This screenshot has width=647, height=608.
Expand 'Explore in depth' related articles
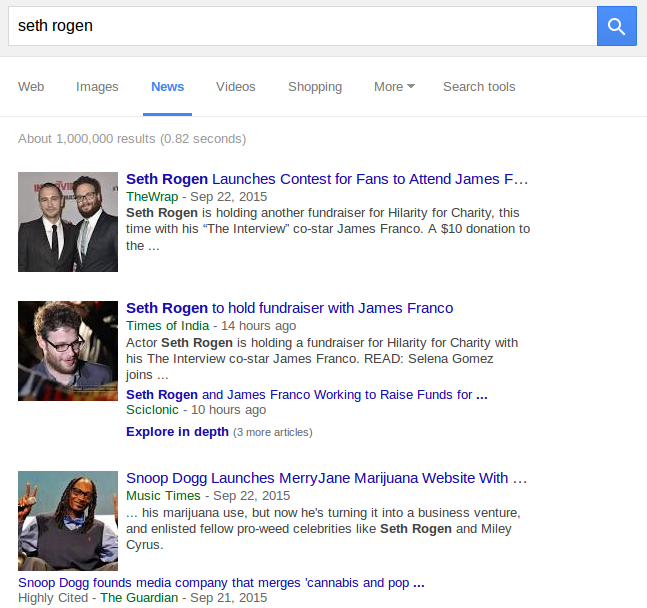(x=177, y=432)
